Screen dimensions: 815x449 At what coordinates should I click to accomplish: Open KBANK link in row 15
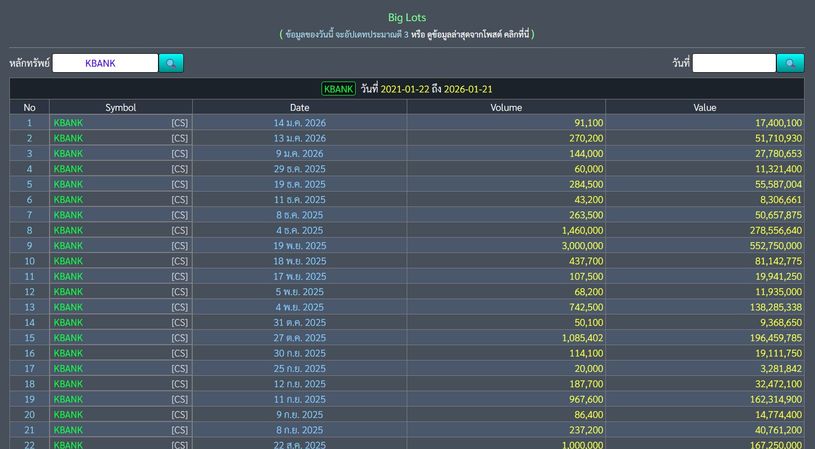pyautogui.click(x=69, y=338)
